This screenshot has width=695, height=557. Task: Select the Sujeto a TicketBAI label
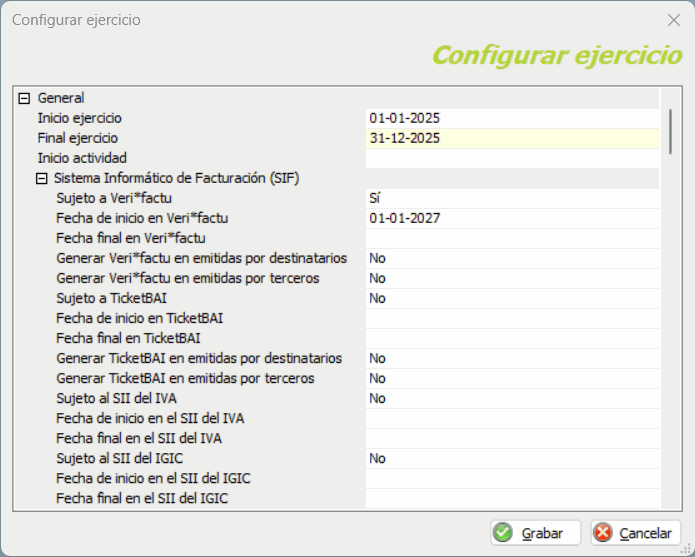(111, 298)
